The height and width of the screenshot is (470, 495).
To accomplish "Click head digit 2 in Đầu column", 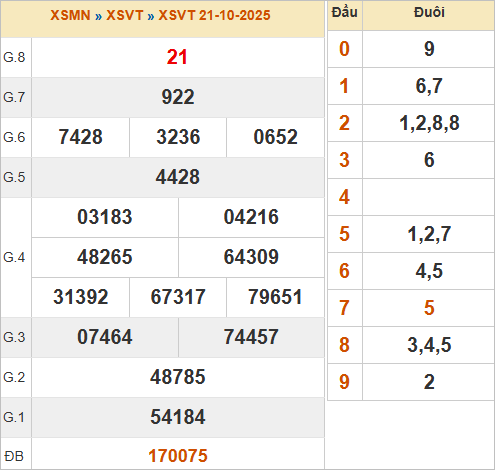I will 344,123.
